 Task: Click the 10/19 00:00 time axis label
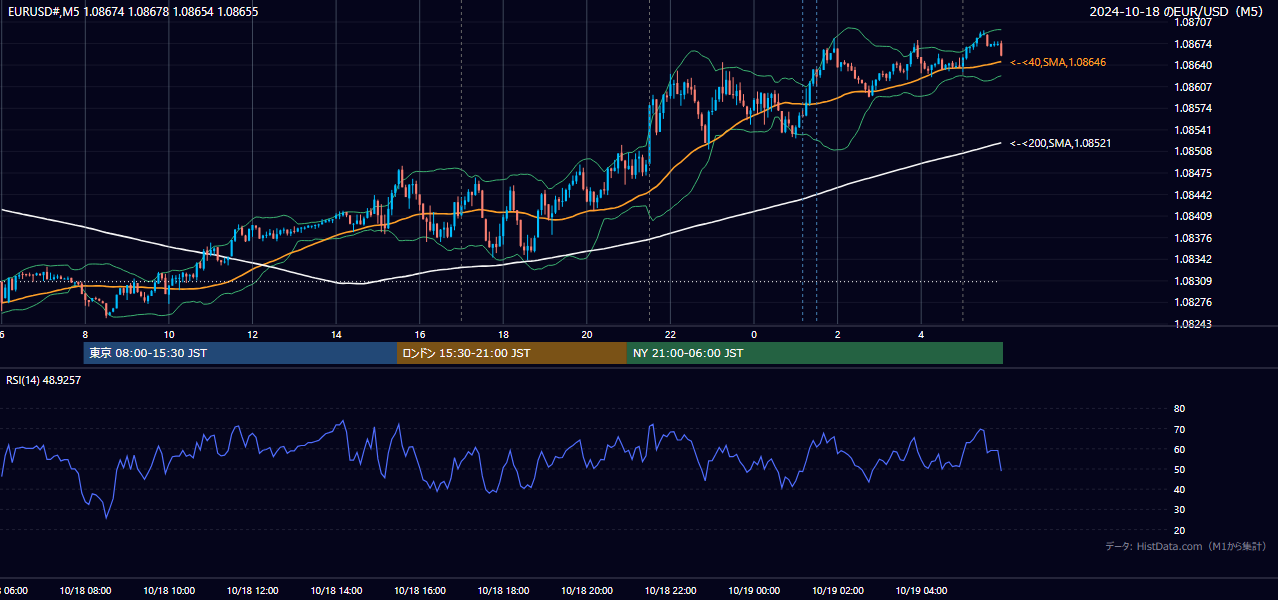click(x=754, y=590)
